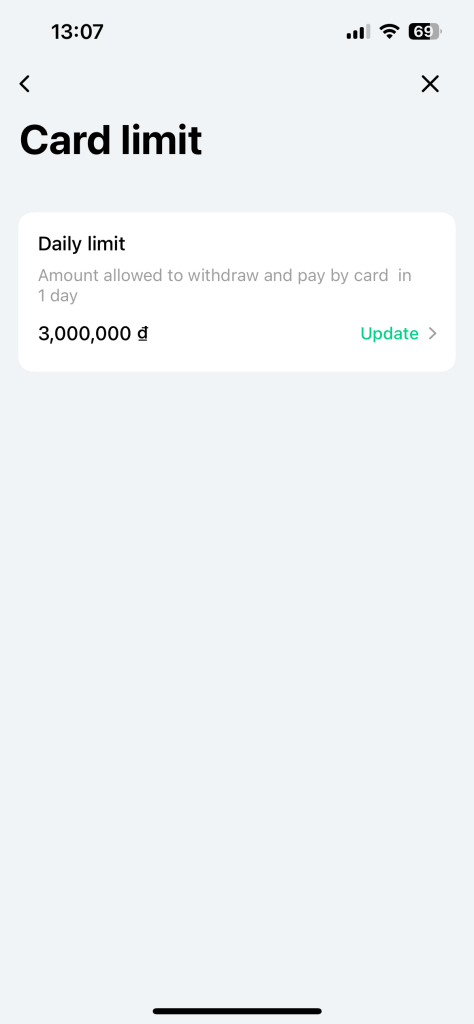Tap the home indicator bar
The image size is (474, 1024).
click(x=237, y=1011)
